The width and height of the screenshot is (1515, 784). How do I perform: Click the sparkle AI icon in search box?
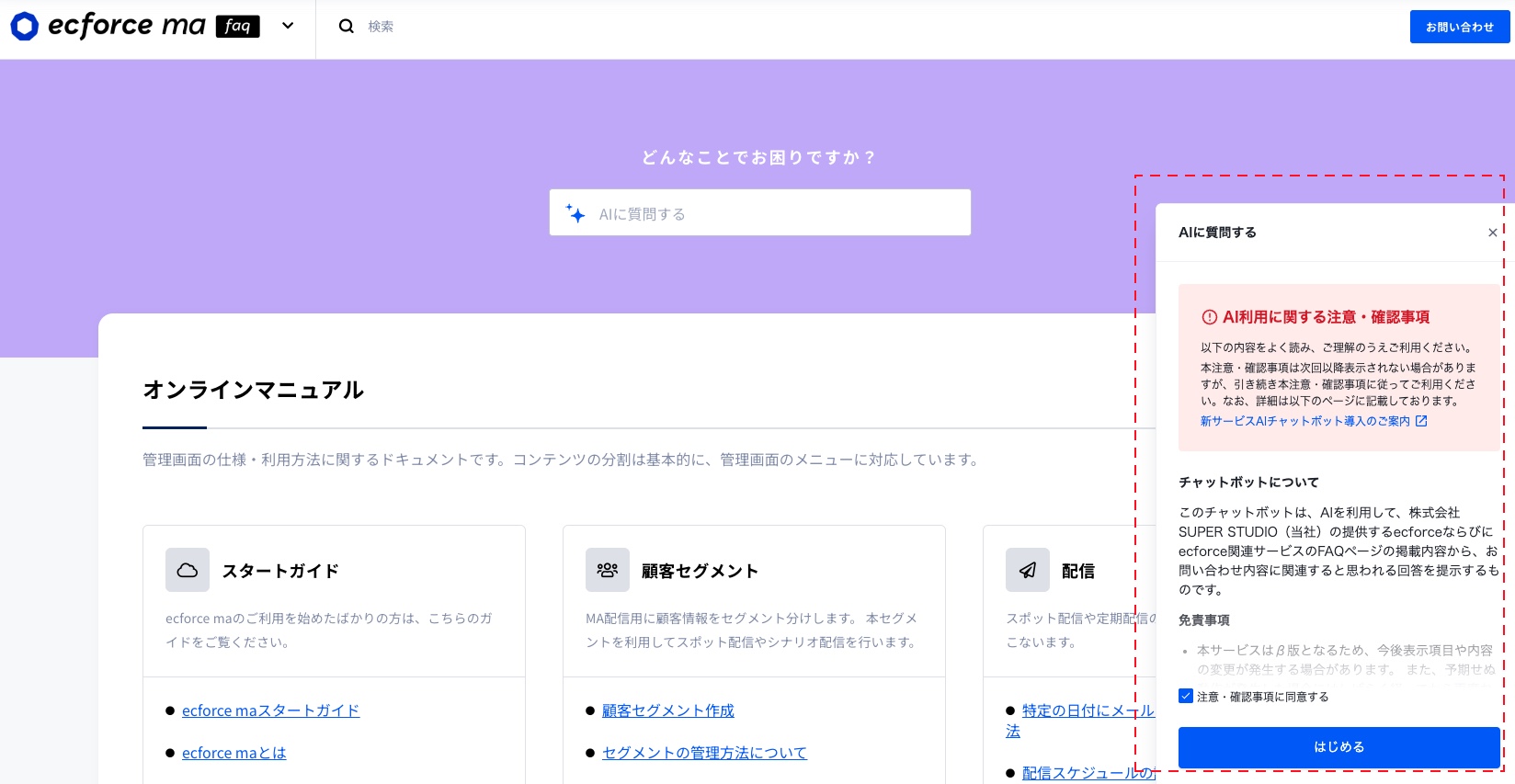(x=575, y=213)
